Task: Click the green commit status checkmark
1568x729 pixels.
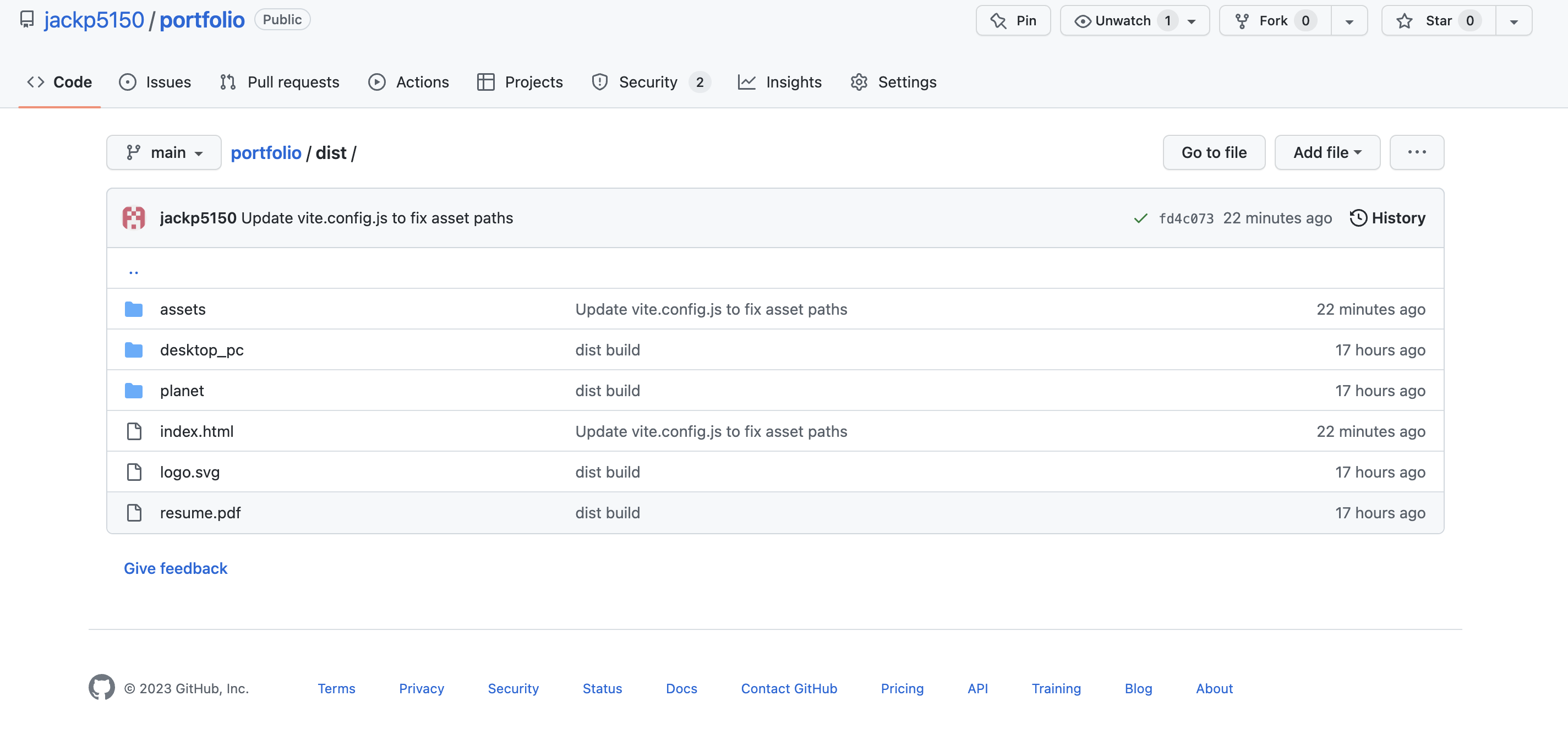Action: [1141, 218]
